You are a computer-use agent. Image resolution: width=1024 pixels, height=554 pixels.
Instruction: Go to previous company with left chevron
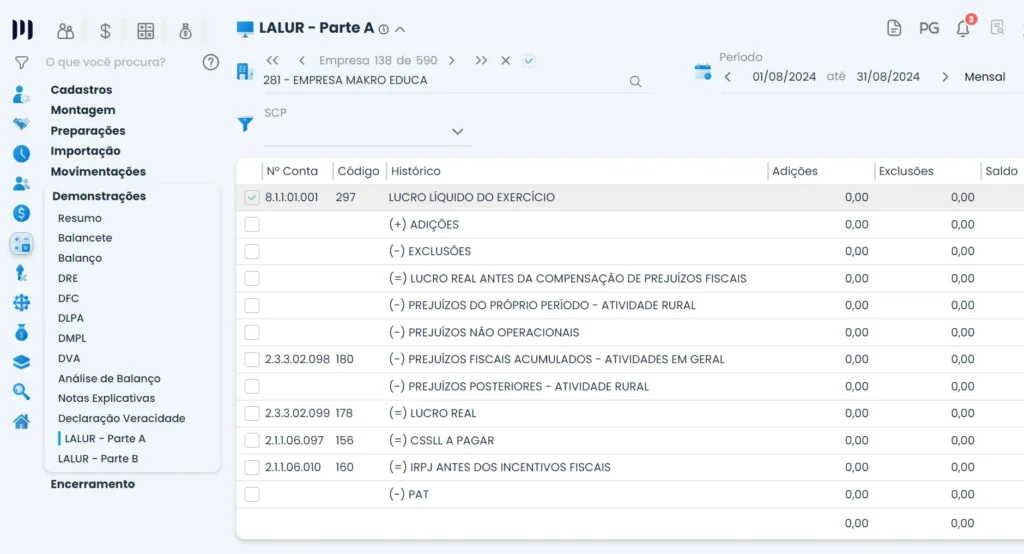tap(302, 61)
